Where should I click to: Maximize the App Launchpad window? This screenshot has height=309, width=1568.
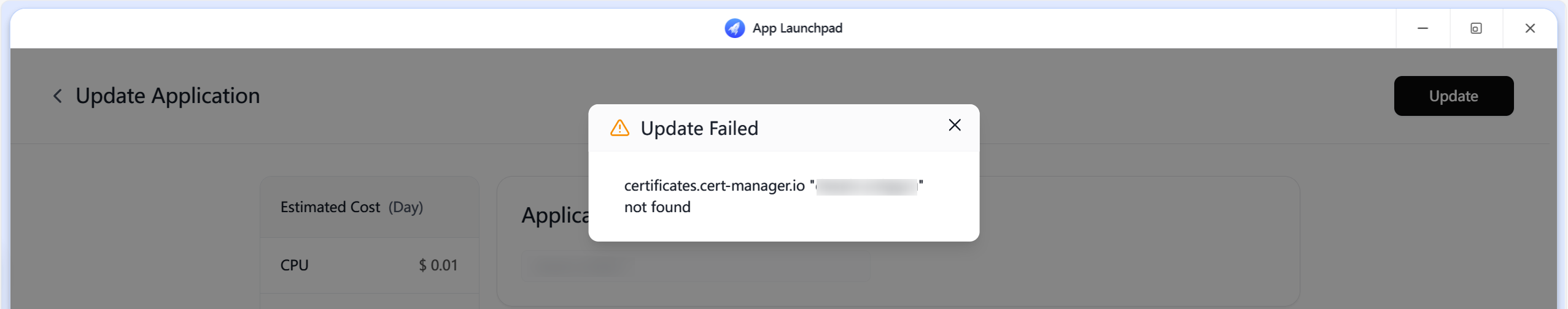pyautogui.click(x=1476, y=28)
